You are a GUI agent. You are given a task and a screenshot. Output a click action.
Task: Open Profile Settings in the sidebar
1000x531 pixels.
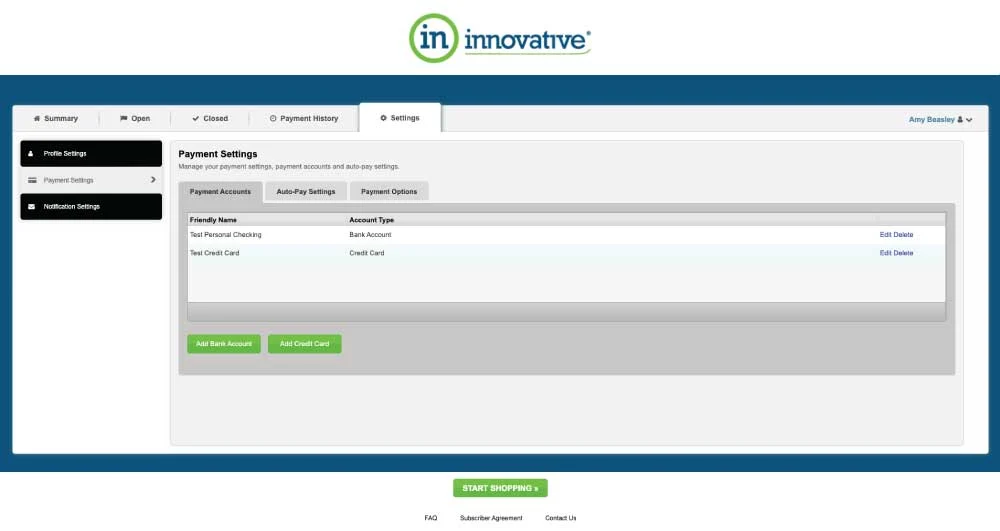pos(91,154)
